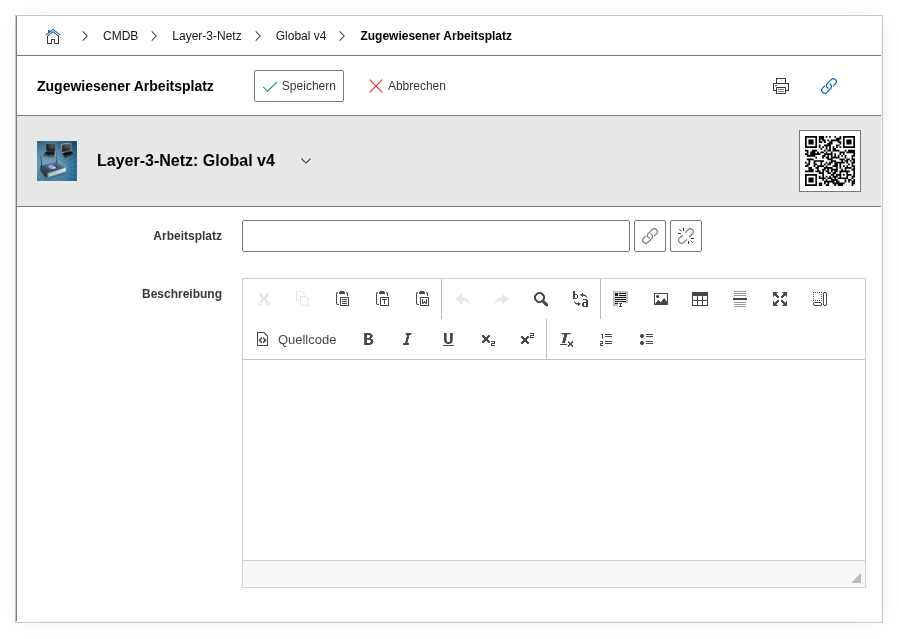Click the QR code image
This screenshot has height=639, width=899.
[x=829, y=161]
